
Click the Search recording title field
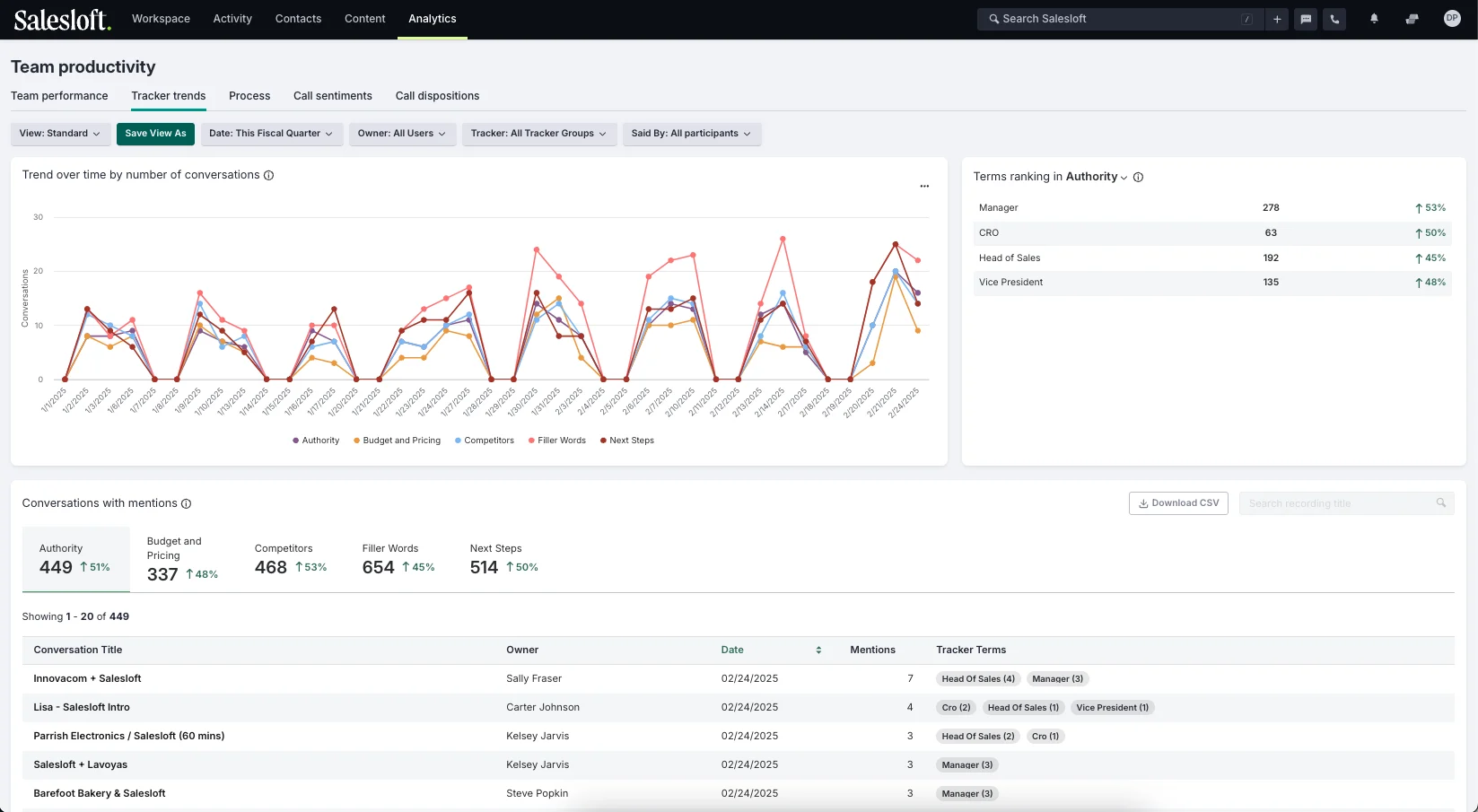1346,503
